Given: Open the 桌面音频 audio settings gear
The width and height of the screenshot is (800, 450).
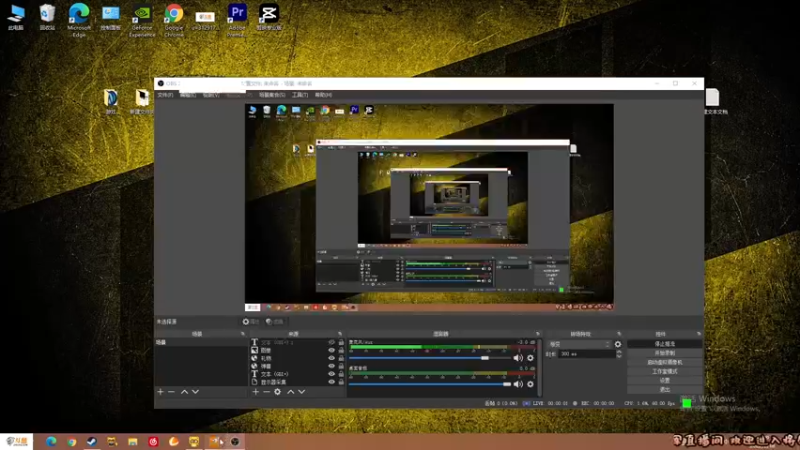Looking at the screenshot, I should [x=531, y=384].
